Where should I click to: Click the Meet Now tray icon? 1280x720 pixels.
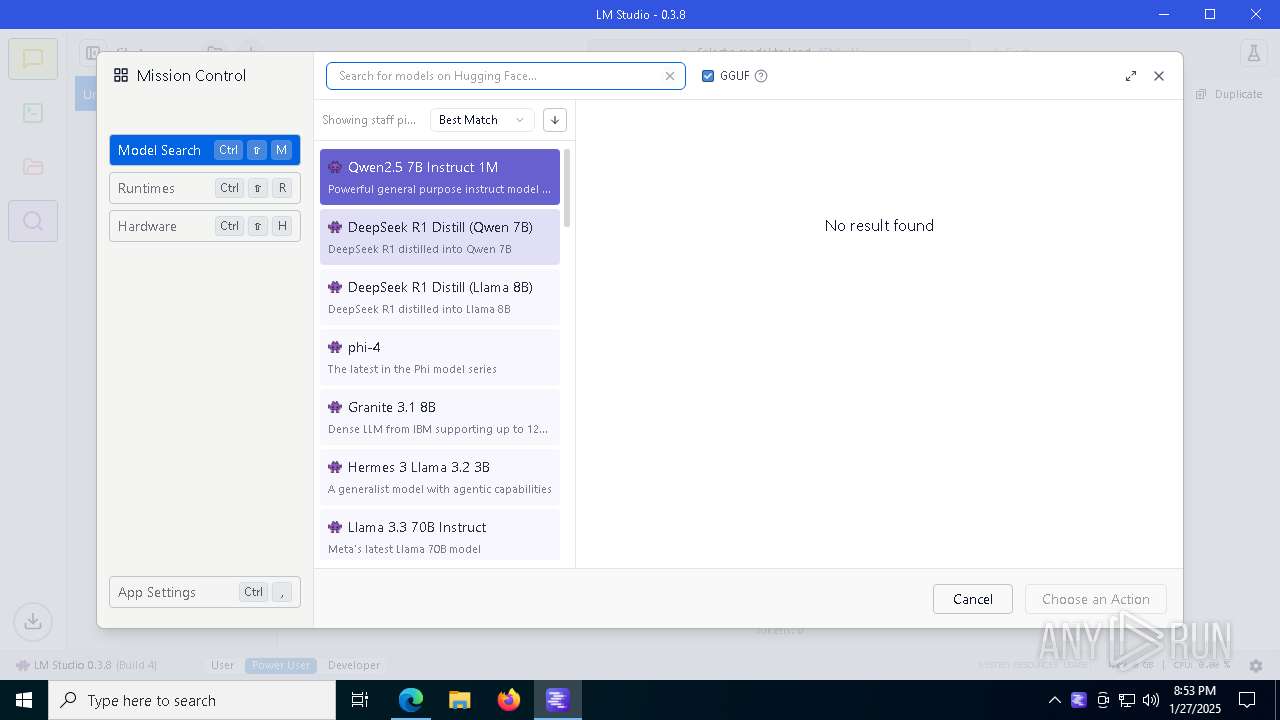point(1103,700)
